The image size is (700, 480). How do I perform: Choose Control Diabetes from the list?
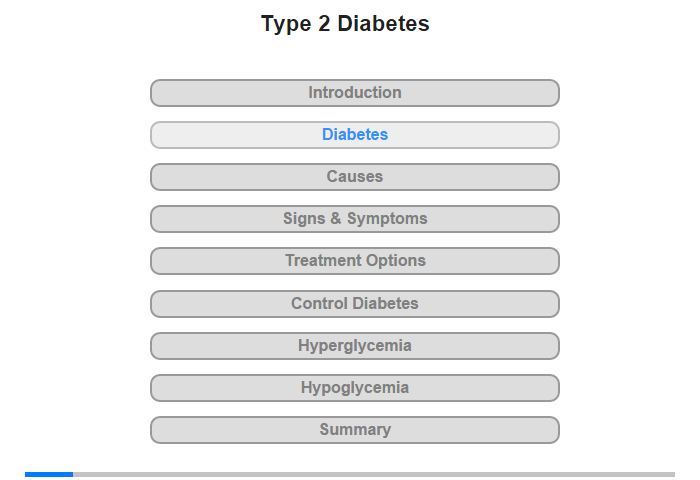coord(354,303)
